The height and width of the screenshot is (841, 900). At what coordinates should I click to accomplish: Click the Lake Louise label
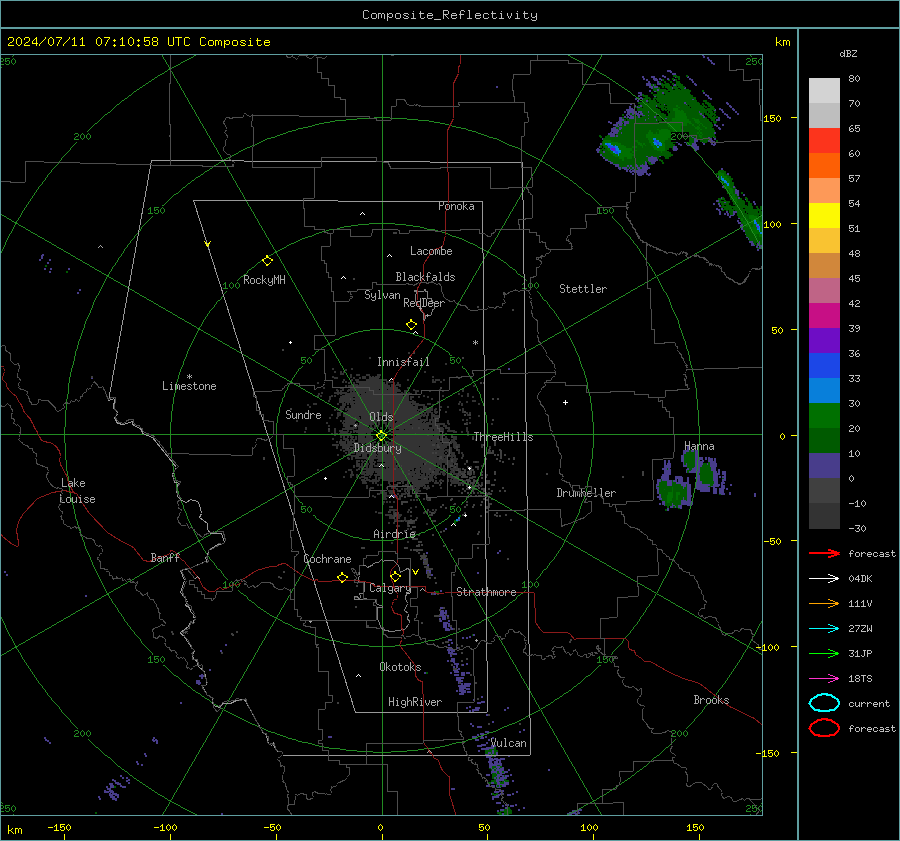(x=77, y=491)
